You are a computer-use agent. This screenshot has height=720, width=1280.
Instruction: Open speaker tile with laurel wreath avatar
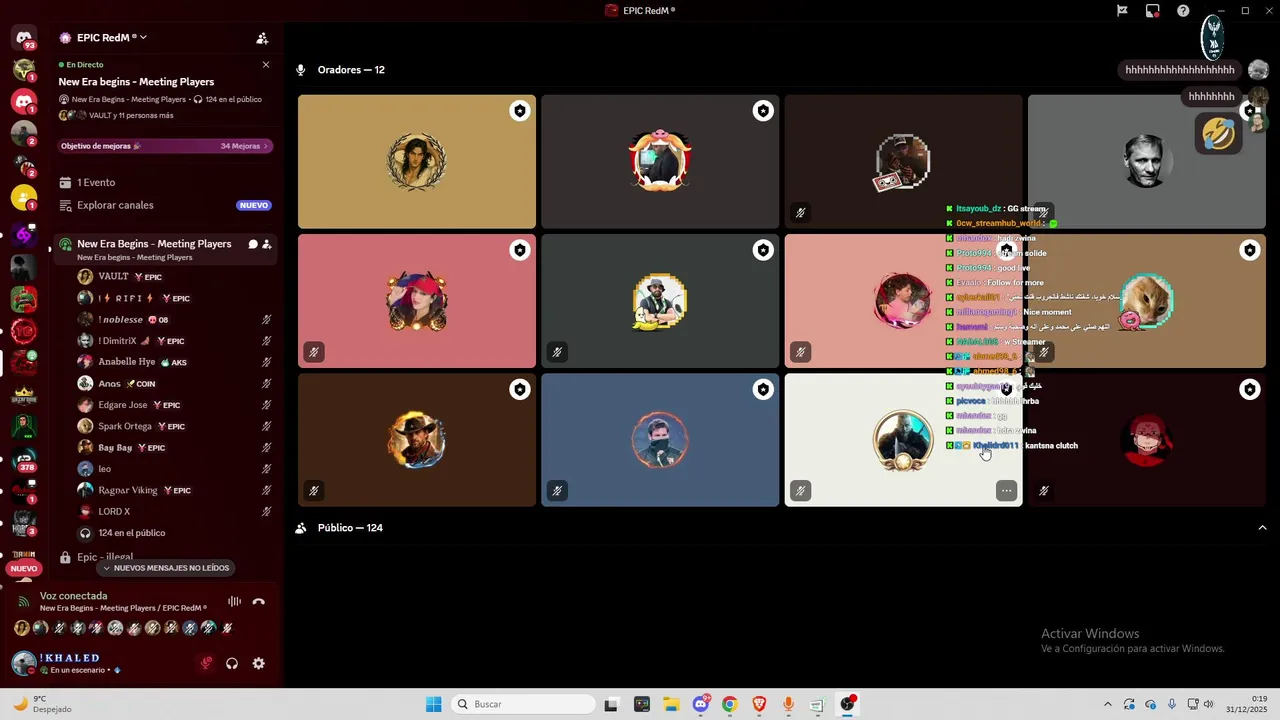pyautogui.click(x=417, y=162)
